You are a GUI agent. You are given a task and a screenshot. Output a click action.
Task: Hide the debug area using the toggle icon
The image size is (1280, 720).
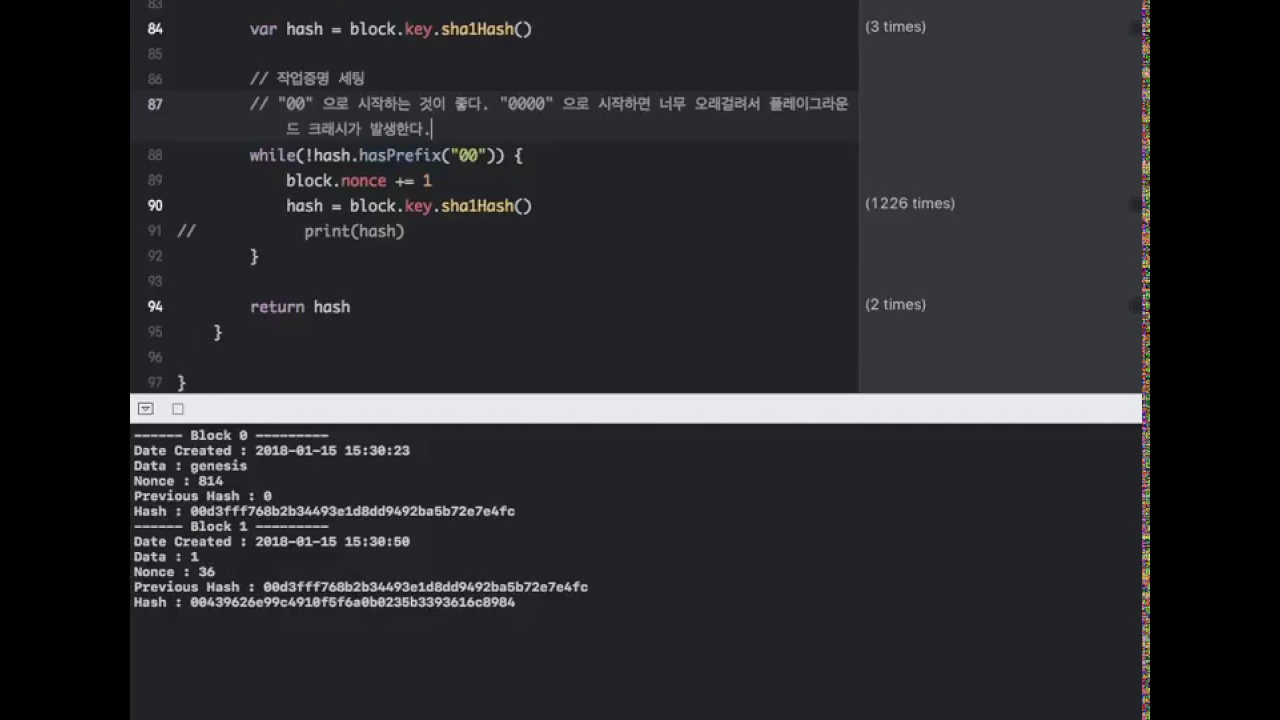[145, 409]
